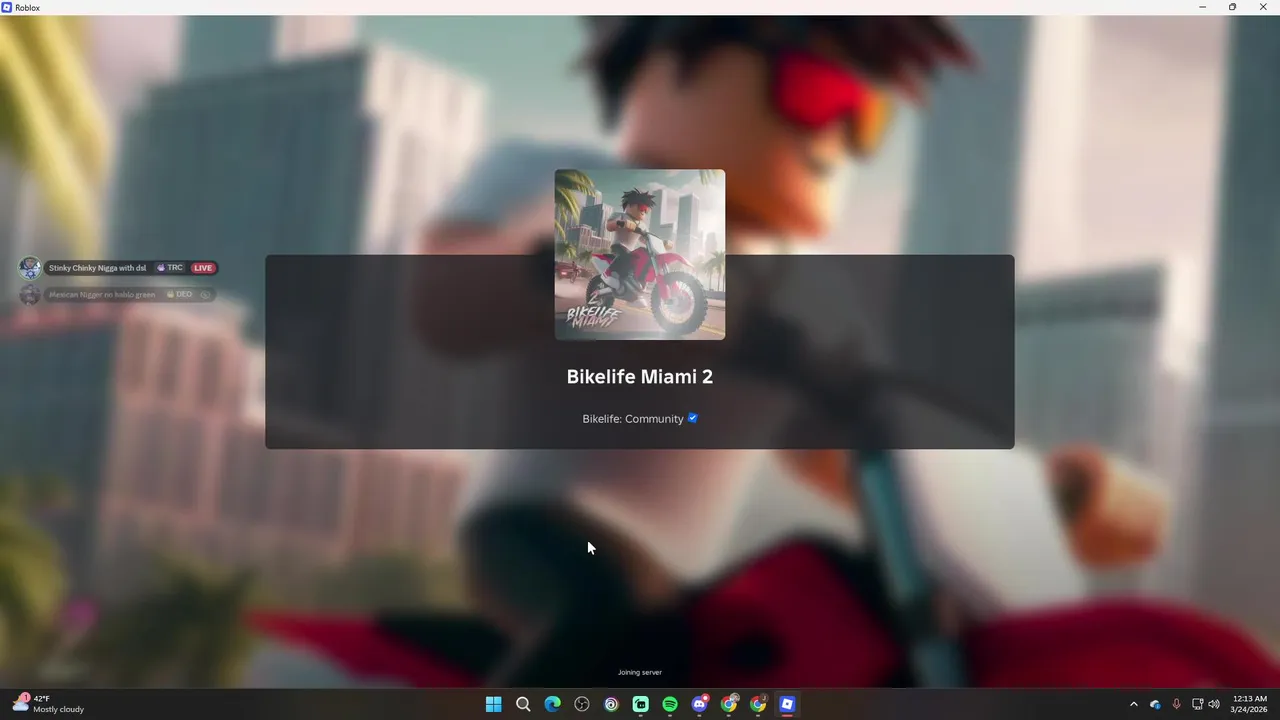
Task: Click the "Joining server" status text
Action: (640, 673)
